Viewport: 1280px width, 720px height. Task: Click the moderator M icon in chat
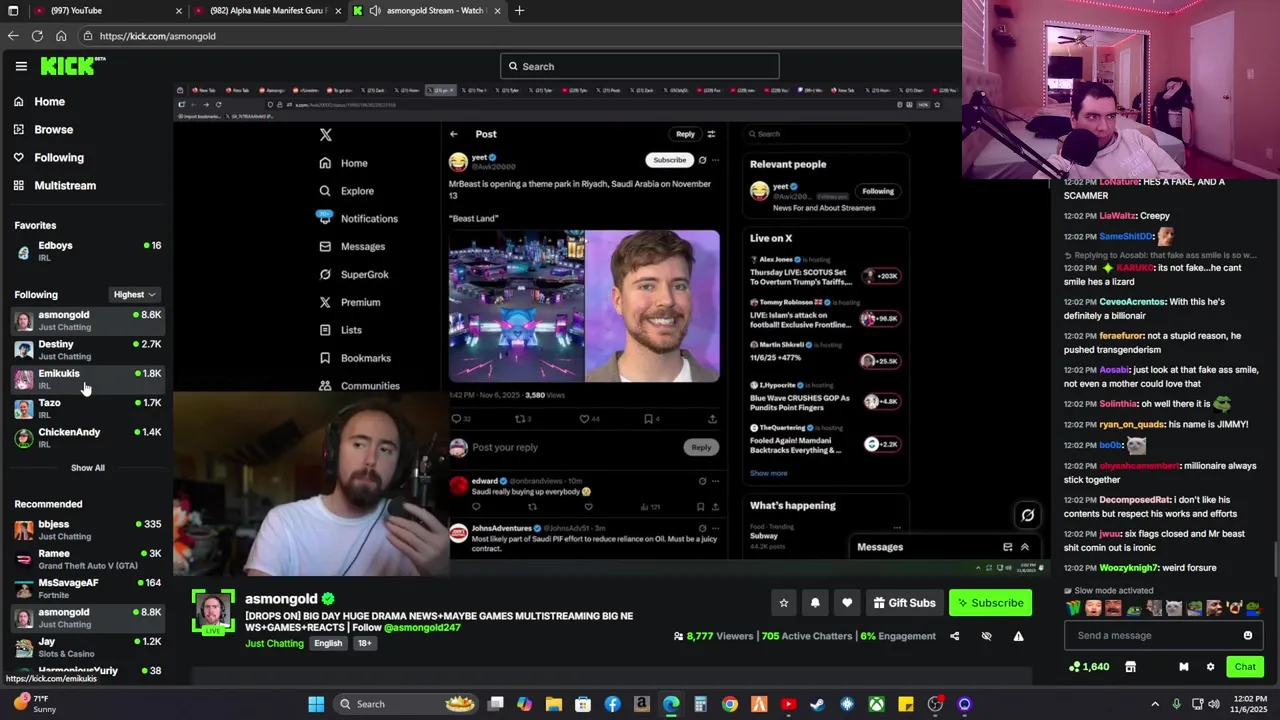(1183, 667)
